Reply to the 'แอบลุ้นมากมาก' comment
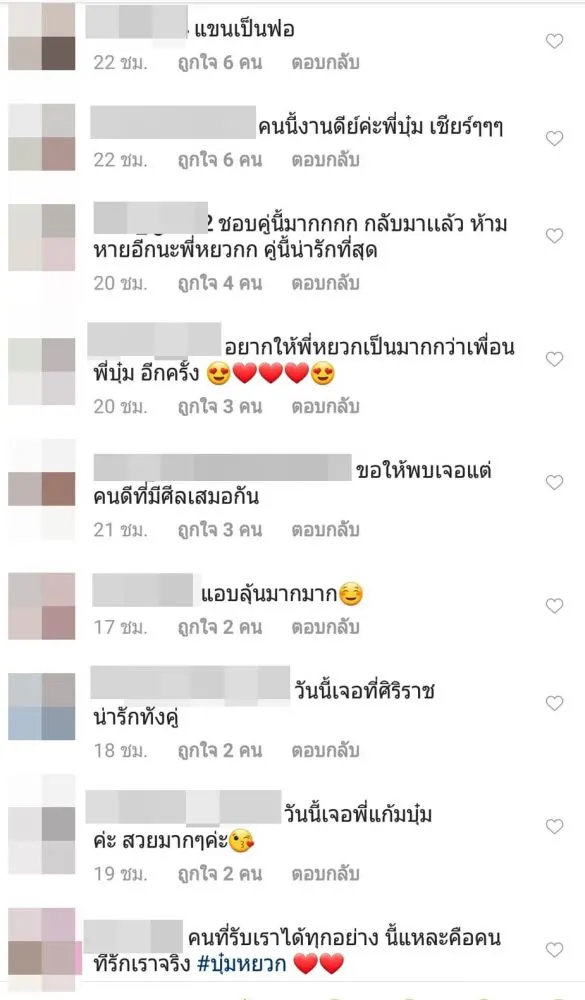The image size is (585, 1000). pyautogui.click(x=325, y=628)
